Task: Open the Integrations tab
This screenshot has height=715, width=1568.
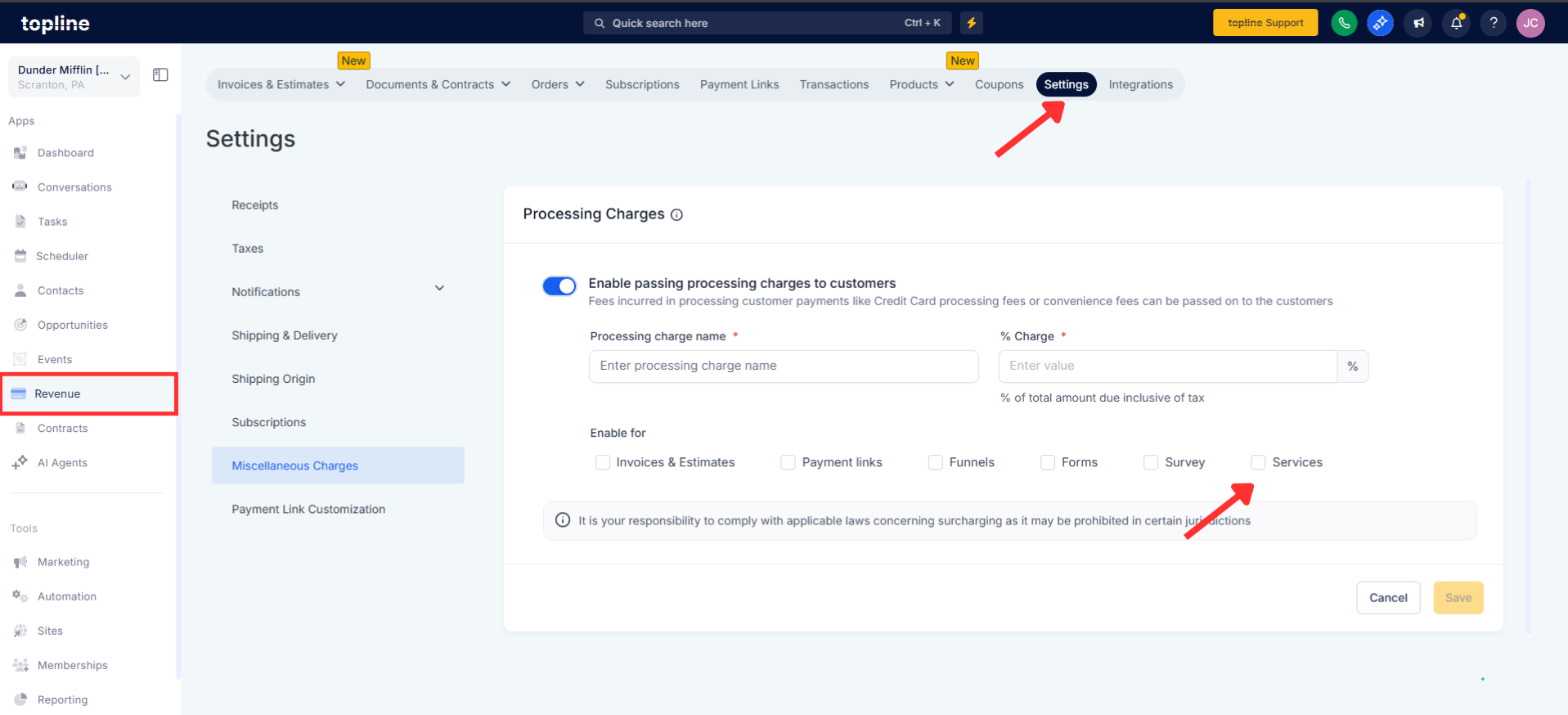Action: point(1141,84)
